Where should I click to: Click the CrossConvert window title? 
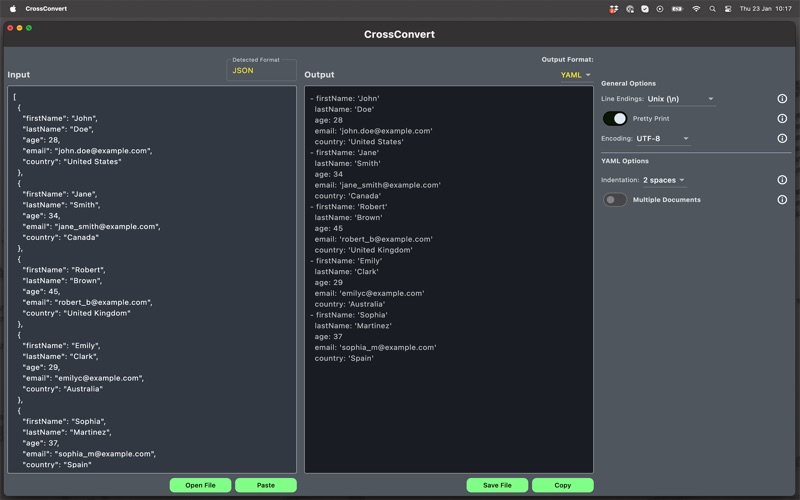coord(399,34)
